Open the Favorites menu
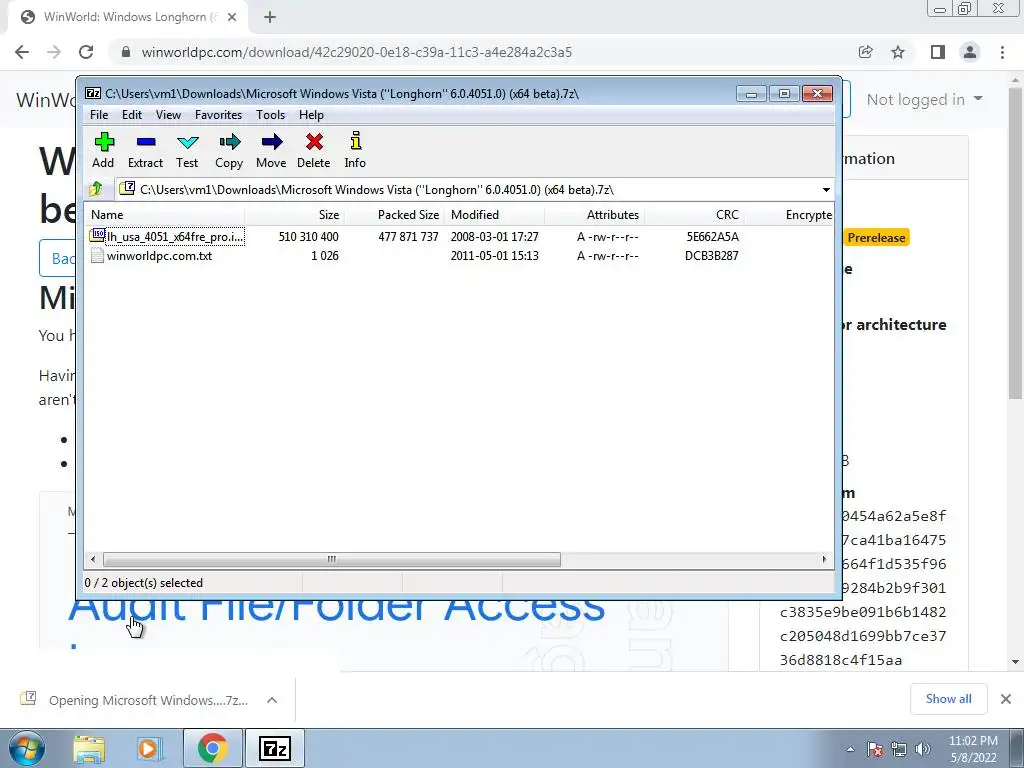 tap(218, 115)
